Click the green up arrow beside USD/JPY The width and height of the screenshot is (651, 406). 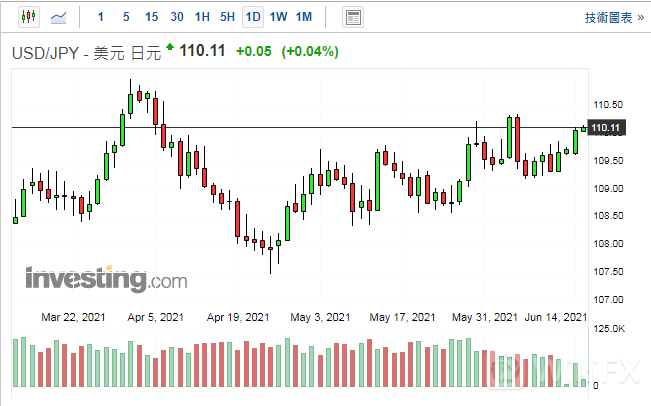point(171,47)
